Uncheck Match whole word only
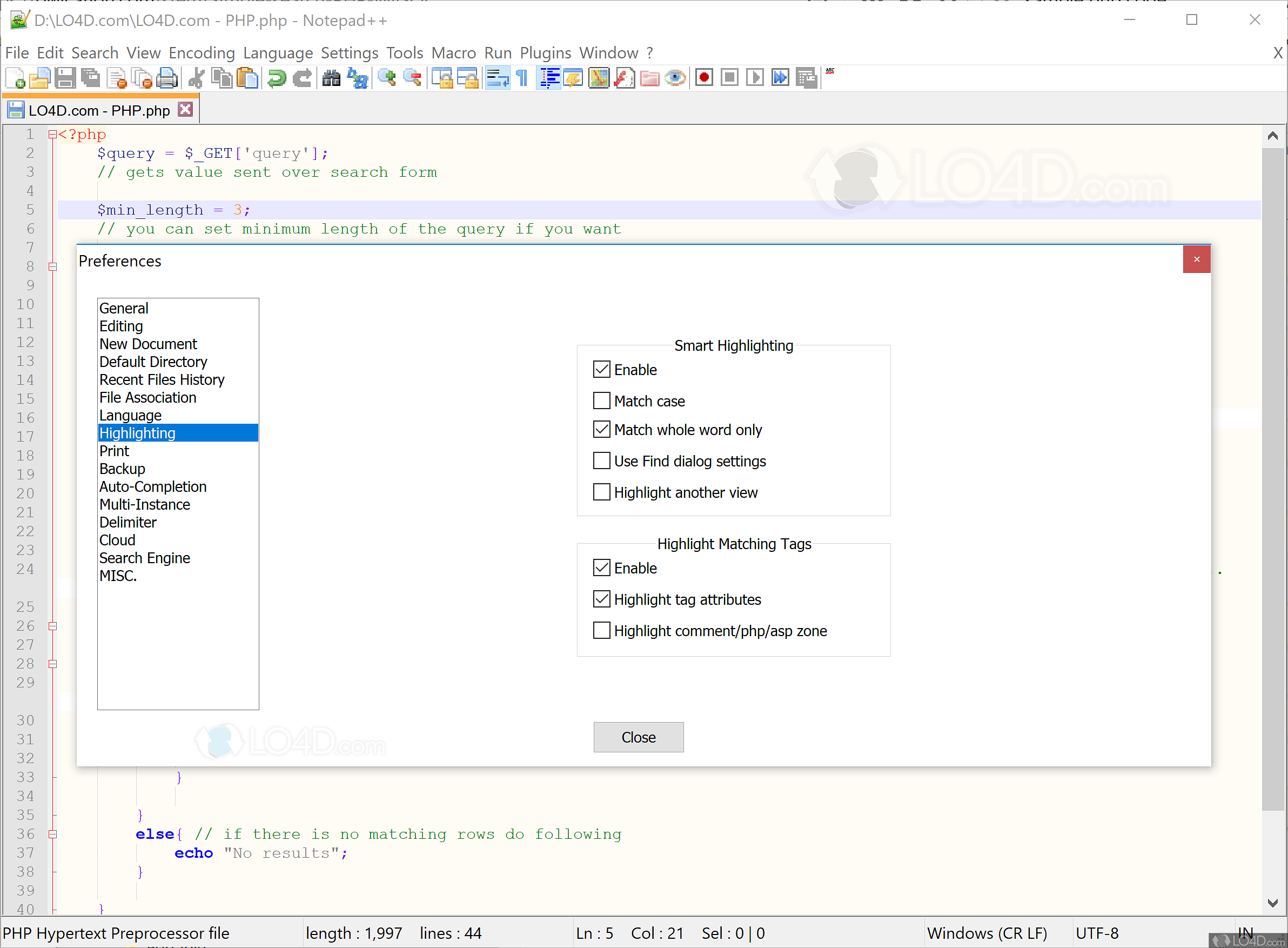Screen dimensions: 1288x948 tap(601, 429)
